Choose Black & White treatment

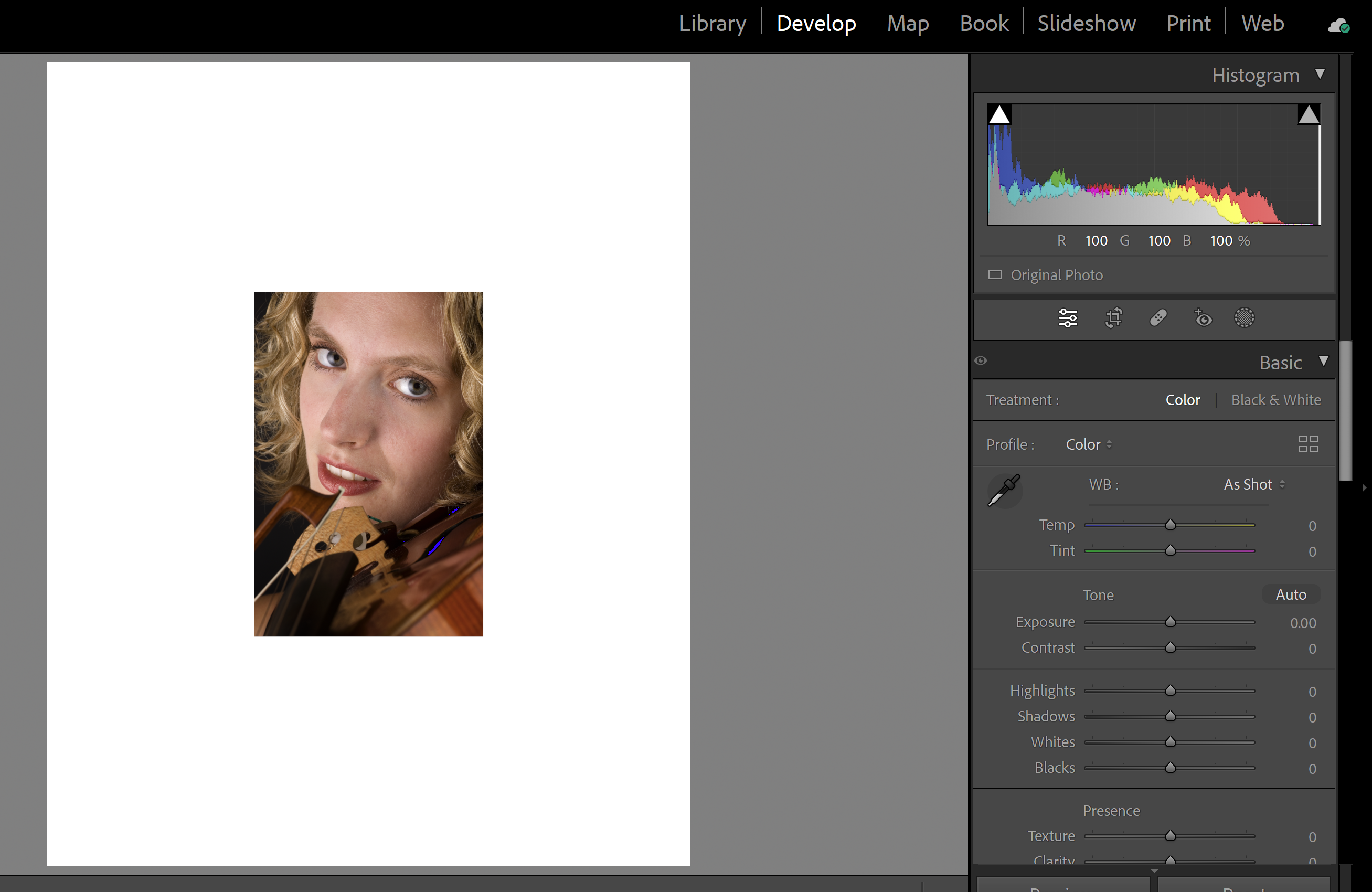1276,400
